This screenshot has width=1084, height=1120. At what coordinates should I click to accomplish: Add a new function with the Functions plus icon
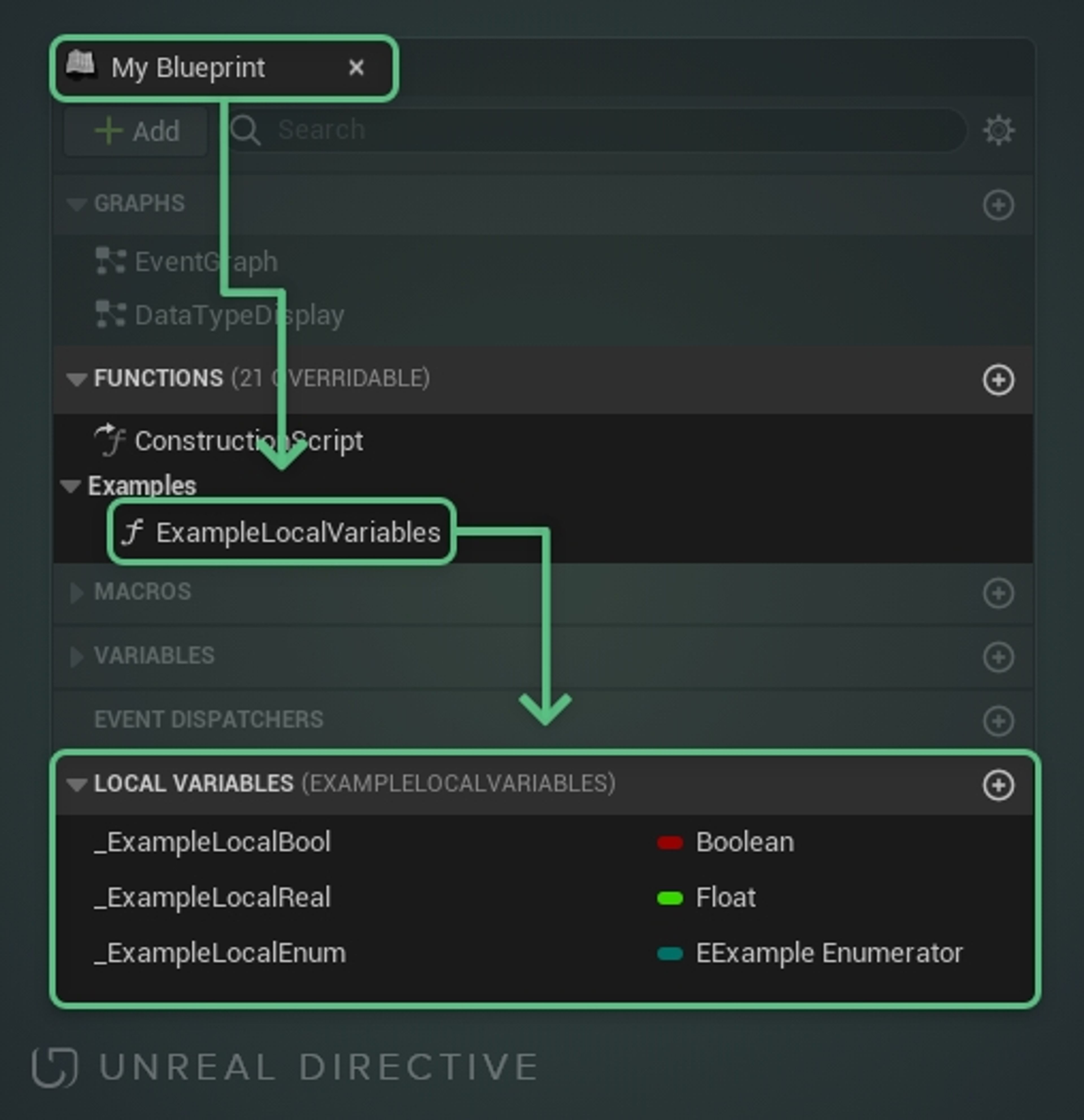coord(998,379)
